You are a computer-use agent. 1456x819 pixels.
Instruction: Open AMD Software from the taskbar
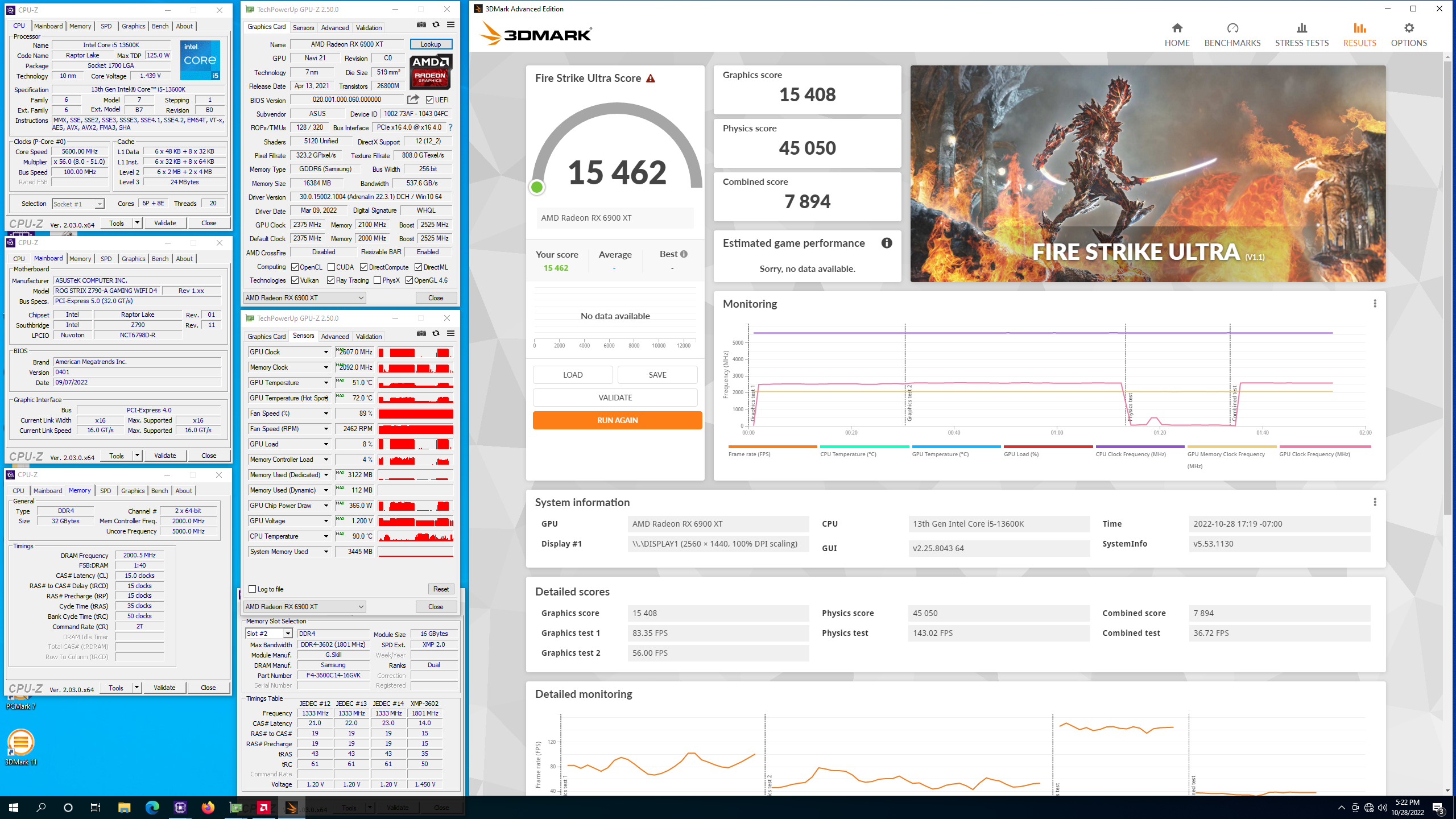click(x=263, y=808)
